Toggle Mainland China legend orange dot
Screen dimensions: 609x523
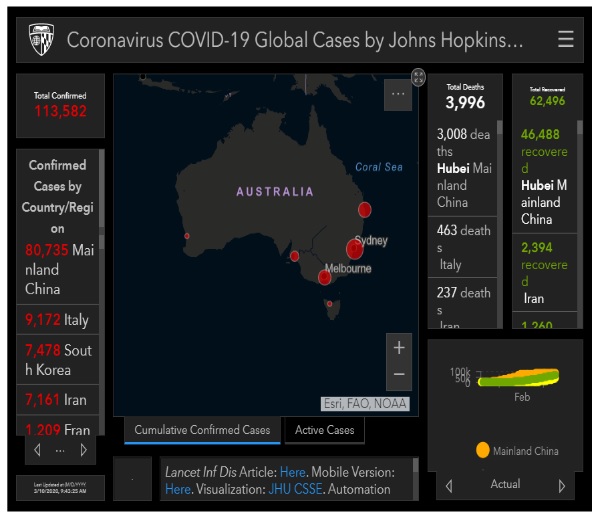(x=482, y=450)
